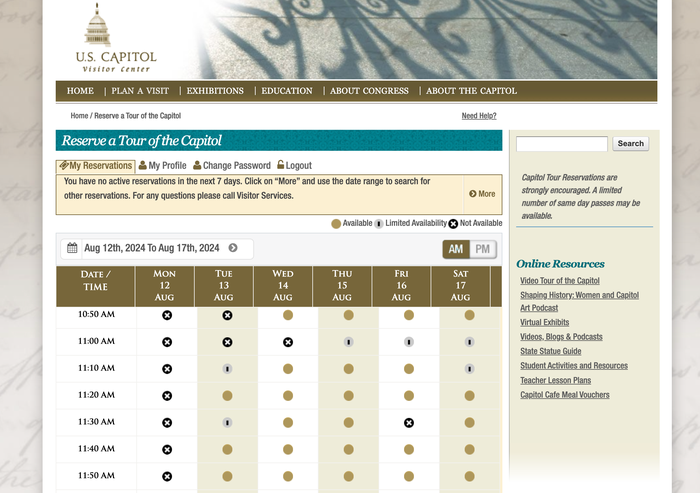Open the Plan a Visit menu

coord(140,91)
